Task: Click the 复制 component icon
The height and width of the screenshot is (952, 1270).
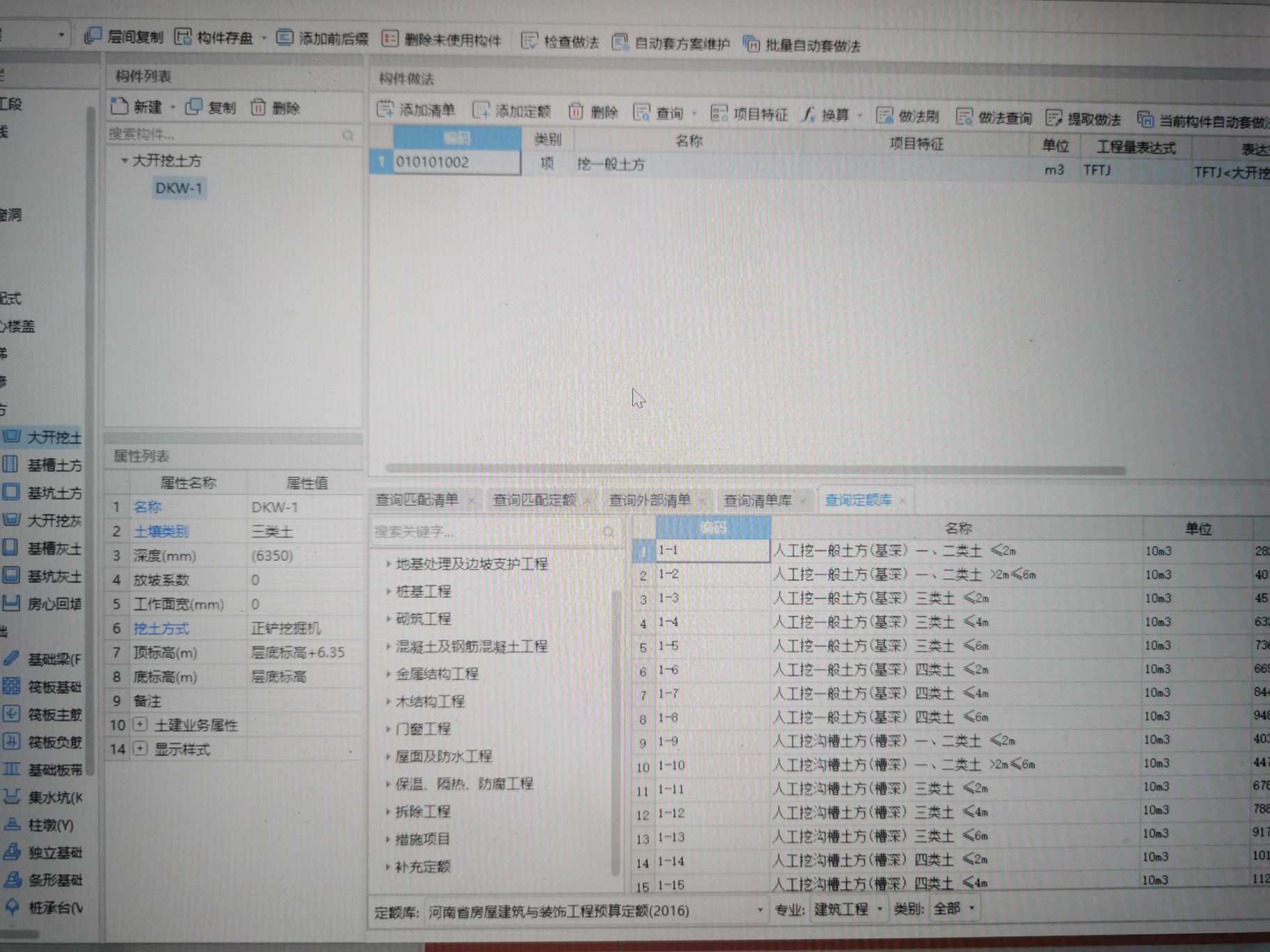Action: tap(194, 106)
